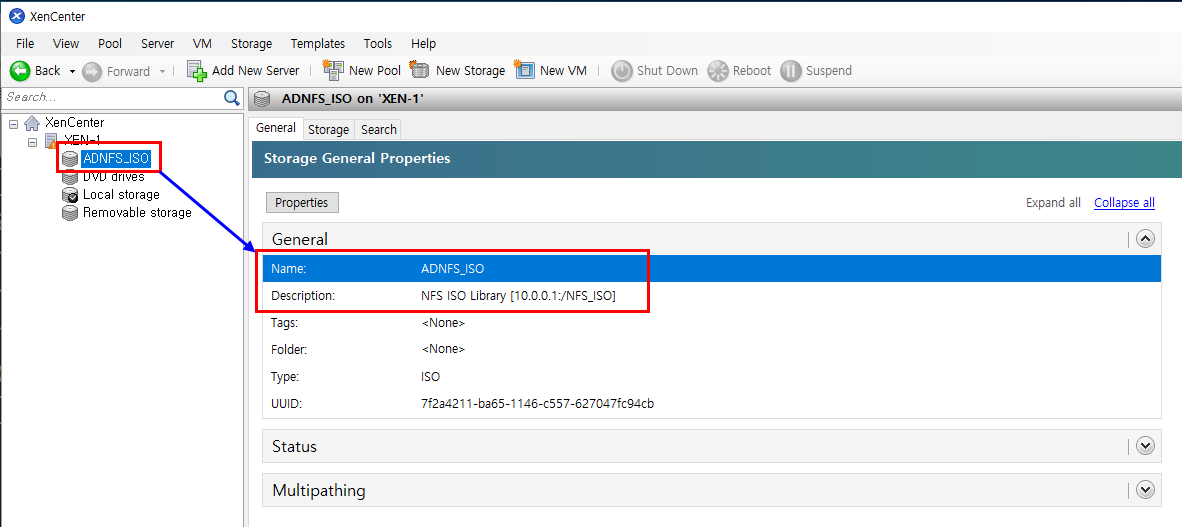Viewport: 1182px width, 527px height.
Task: Click the Description NFS ISO Library value
Action: (x=519, y=296)
